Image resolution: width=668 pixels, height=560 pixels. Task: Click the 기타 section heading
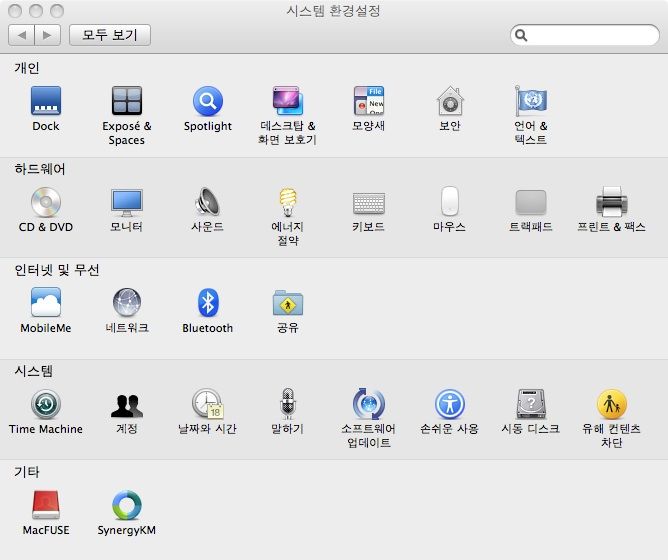[26, 472]
